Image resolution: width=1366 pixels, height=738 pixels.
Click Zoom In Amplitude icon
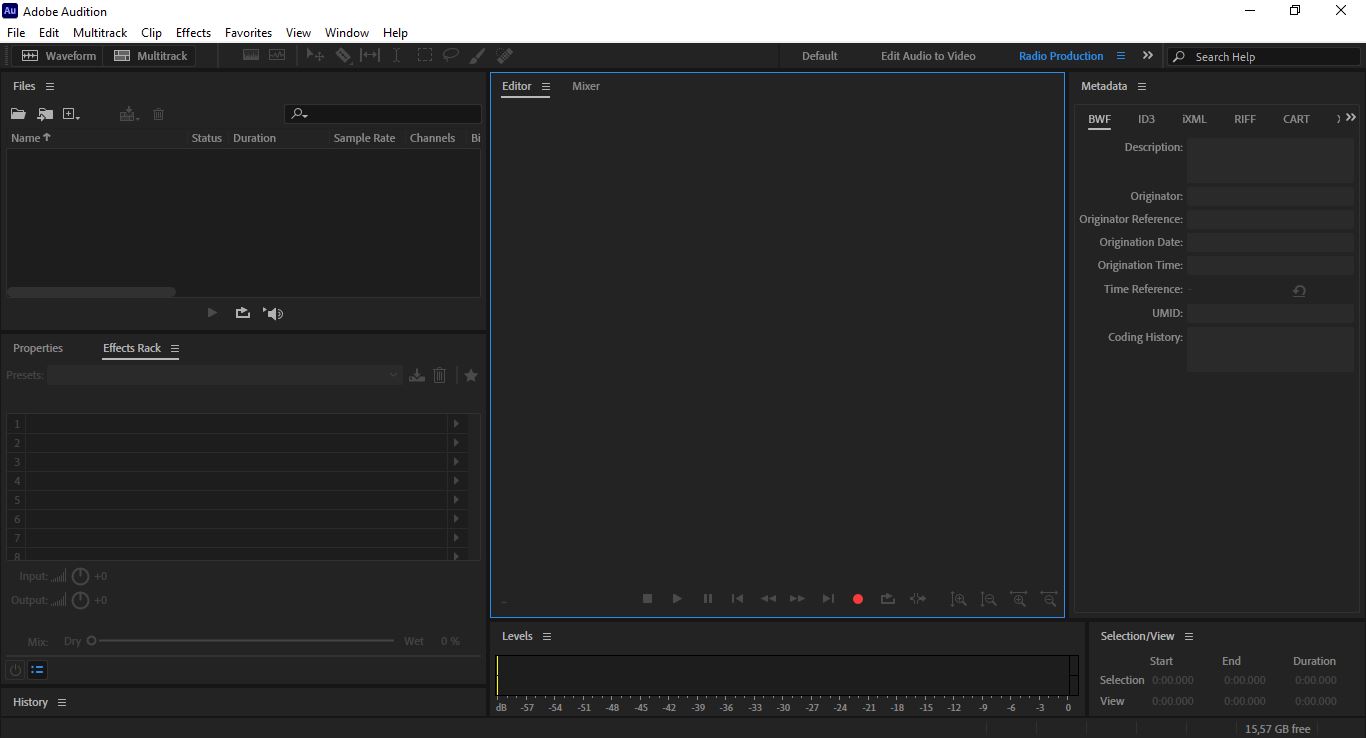958,599
